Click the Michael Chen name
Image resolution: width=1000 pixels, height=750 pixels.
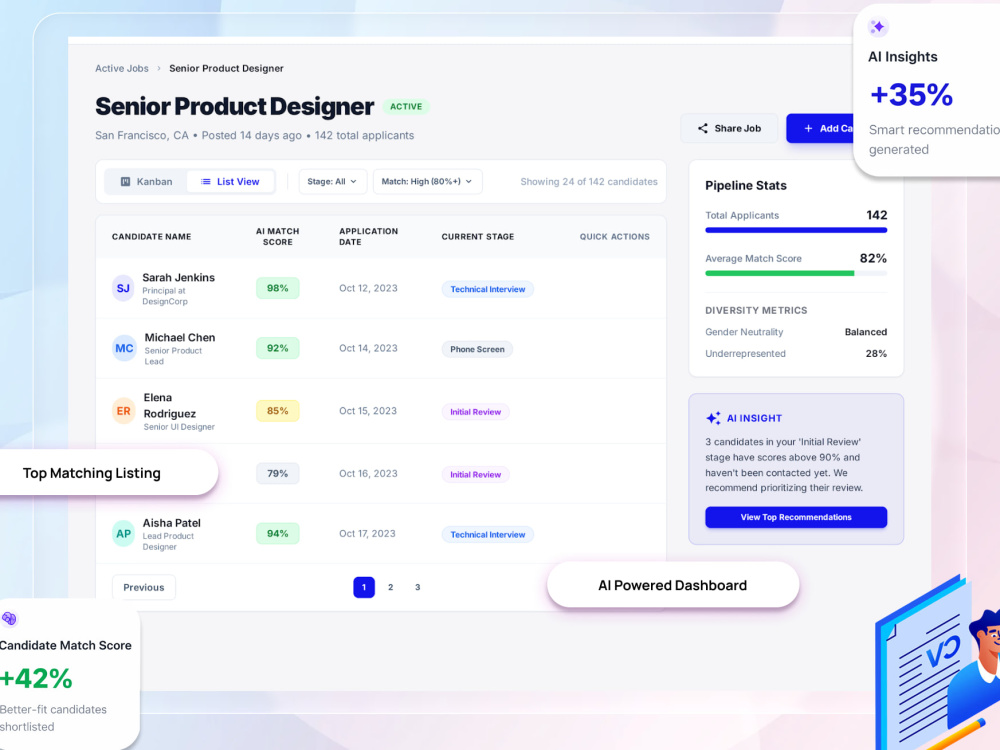click(180, 337)
